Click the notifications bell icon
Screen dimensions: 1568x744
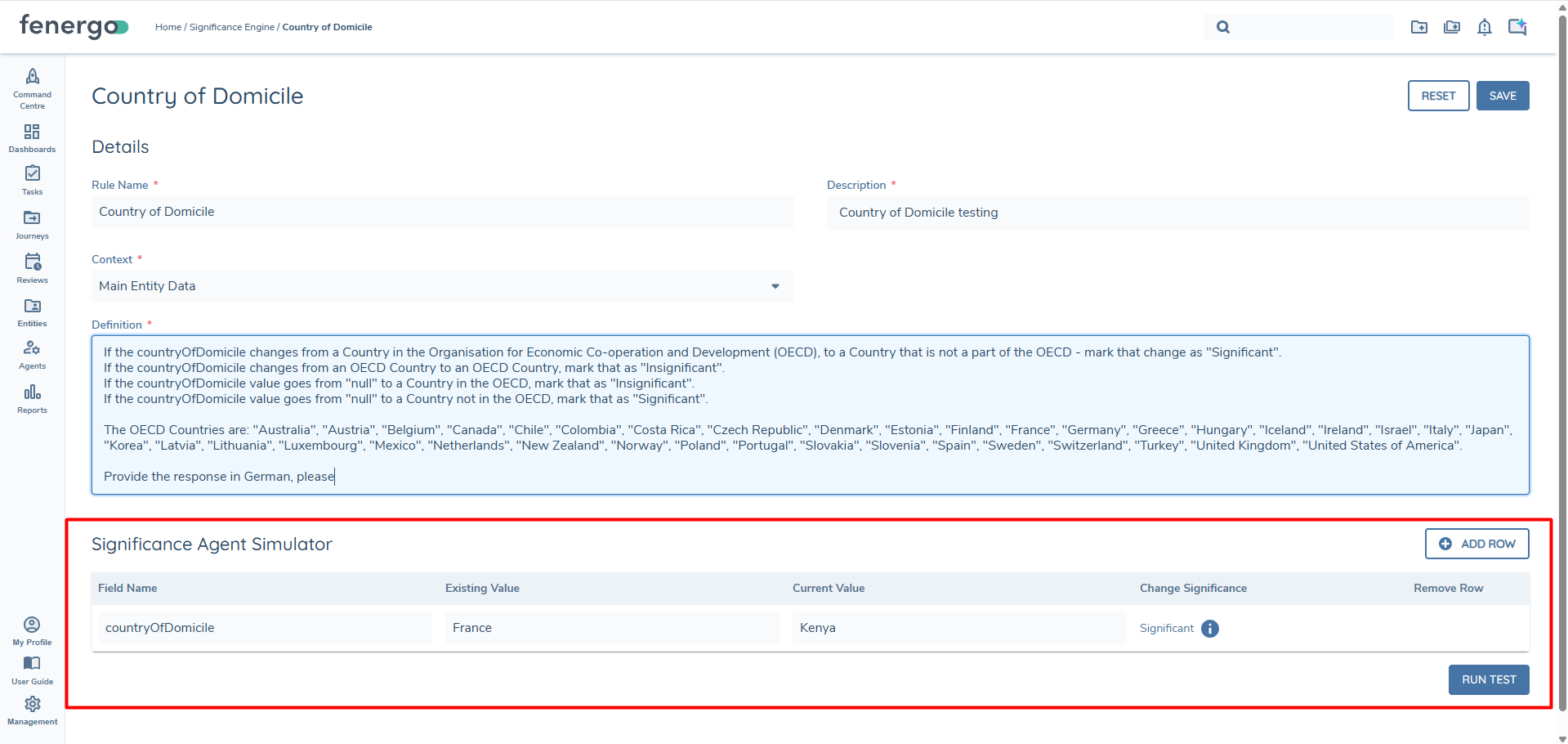tap(1484, 27)
